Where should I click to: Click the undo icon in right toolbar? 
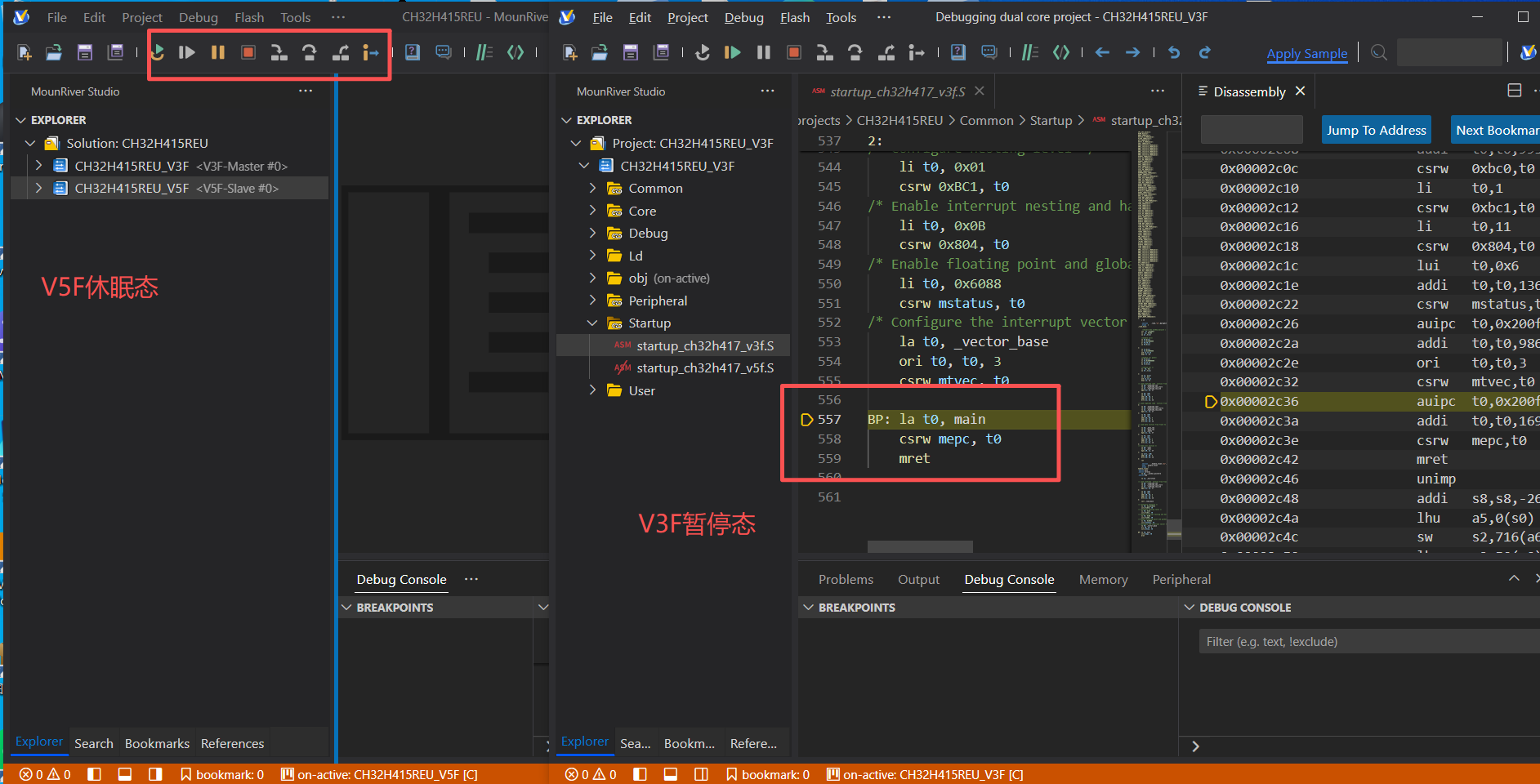(1174, 52)
